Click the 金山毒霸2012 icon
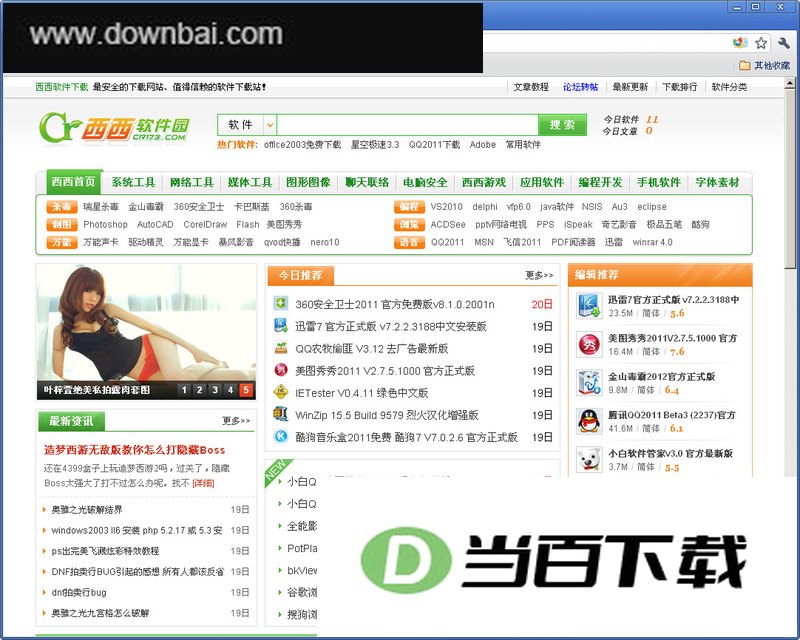Image resolution: width=800 pixels, height=640 pixels. (589, 383)
